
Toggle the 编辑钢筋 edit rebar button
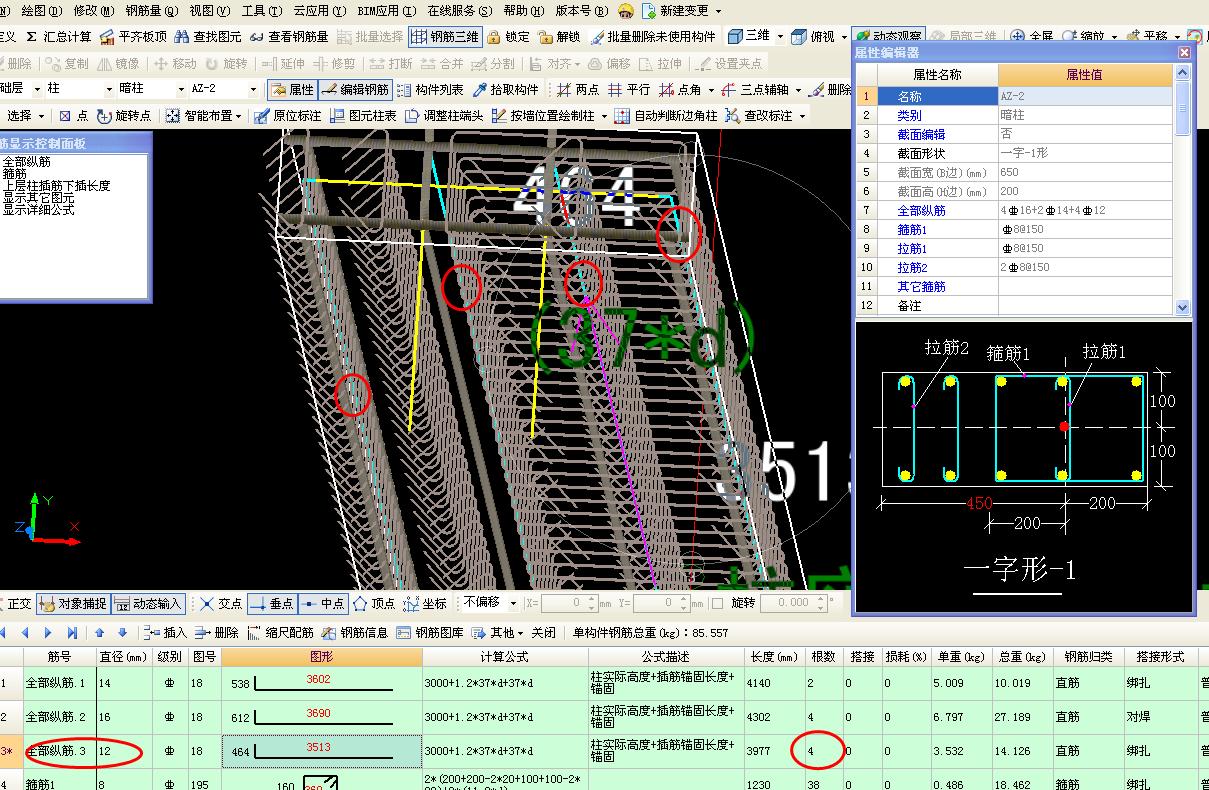point(355,90)
